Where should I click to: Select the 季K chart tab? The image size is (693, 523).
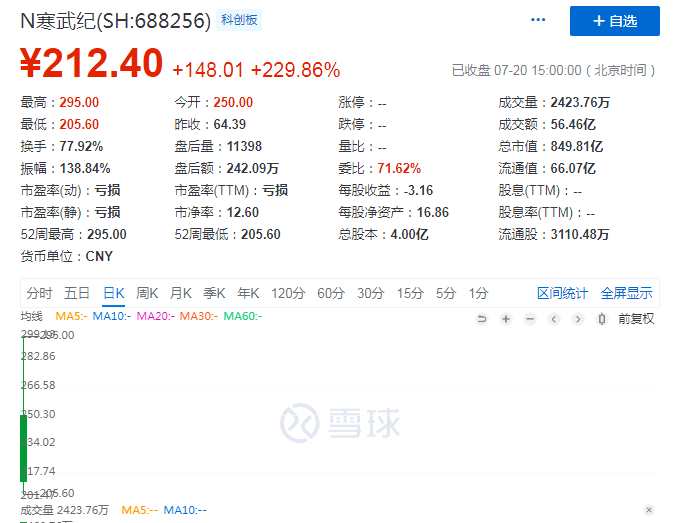pyautogui.click(x=214, y=293)
